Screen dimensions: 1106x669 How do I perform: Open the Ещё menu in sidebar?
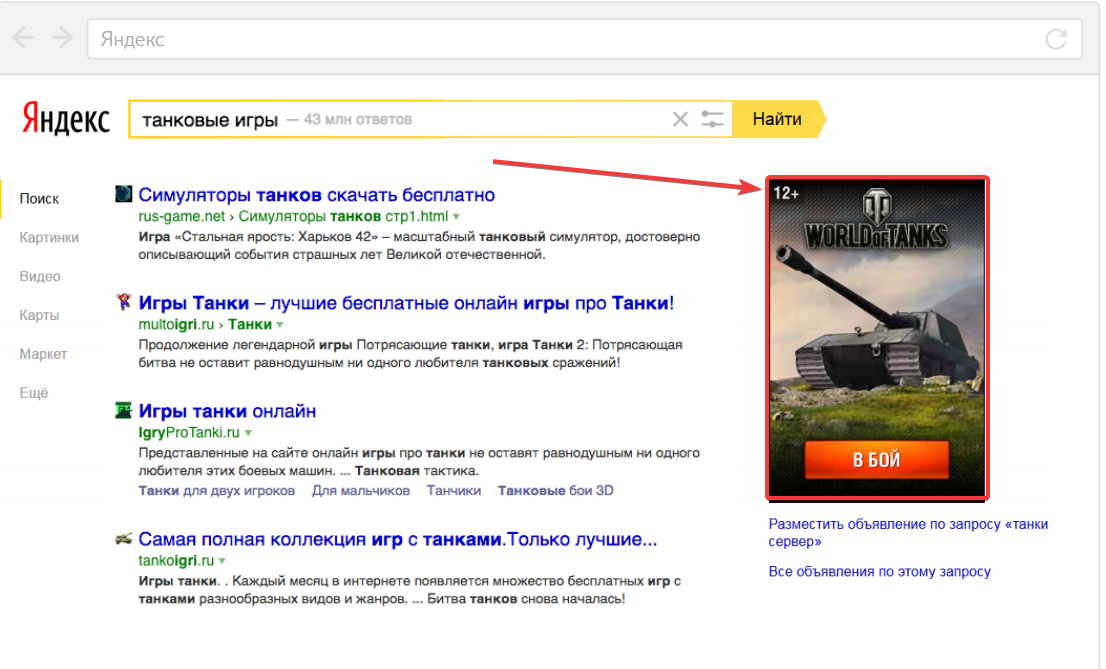(34, 393)
